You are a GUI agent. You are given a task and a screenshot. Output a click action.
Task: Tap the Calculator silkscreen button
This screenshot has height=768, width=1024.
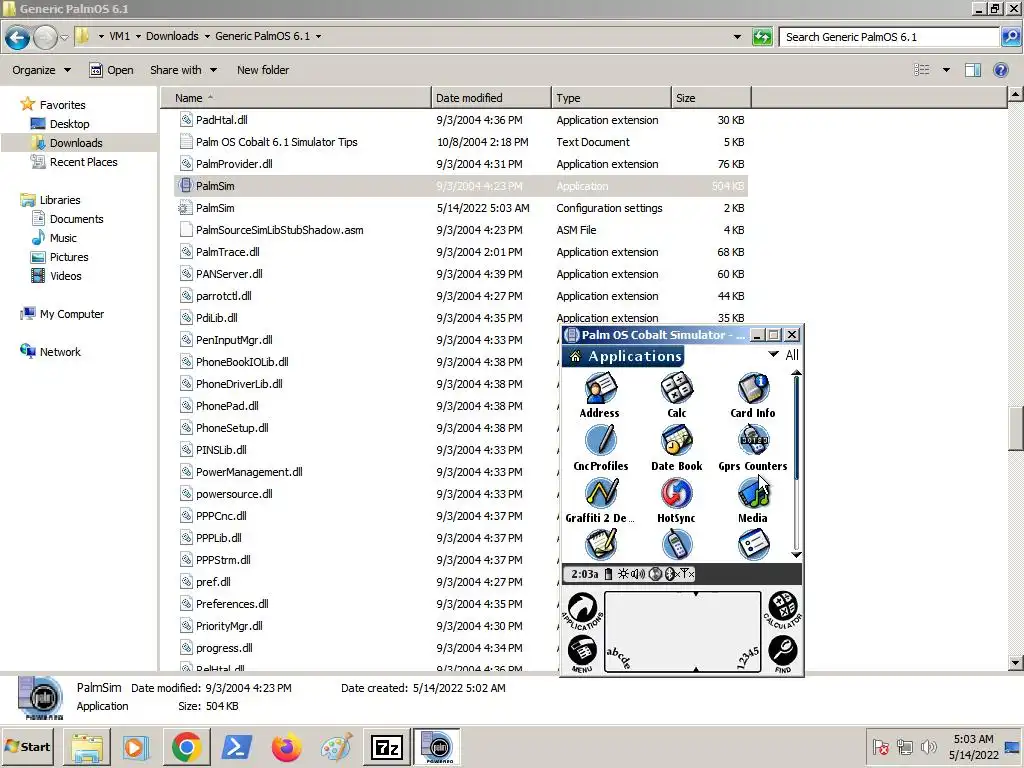point(782,610)
